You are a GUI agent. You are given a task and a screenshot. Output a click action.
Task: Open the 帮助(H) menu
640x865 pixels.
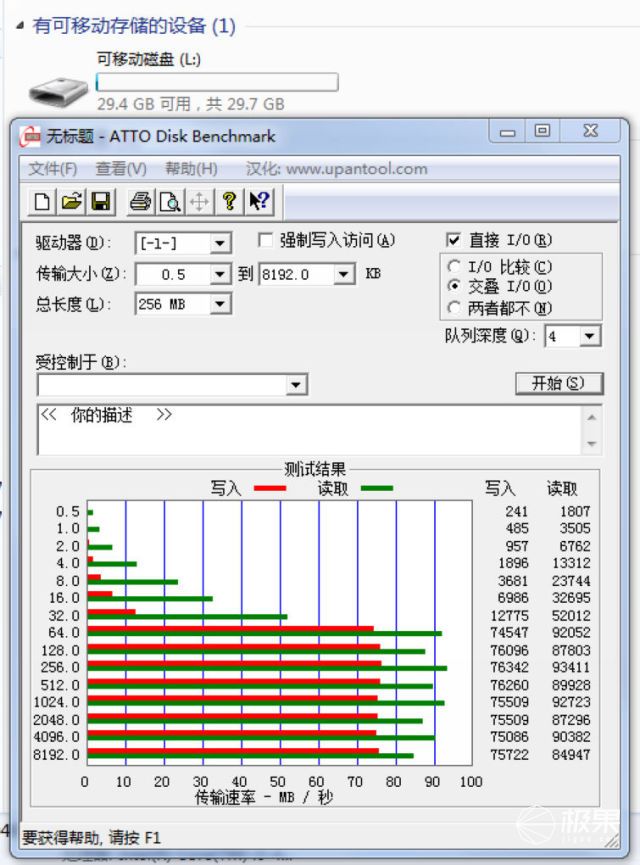click(x=191, y=169)
